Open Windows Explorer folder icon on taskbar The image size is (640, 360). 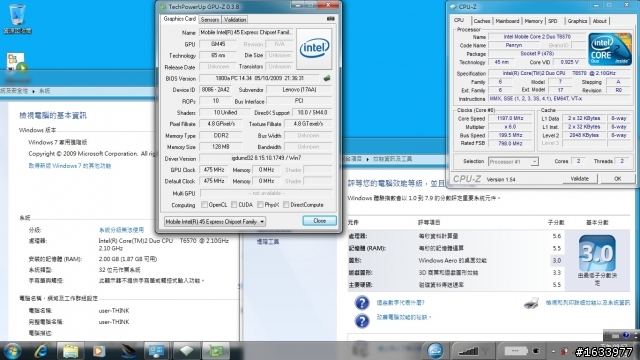click(x=70, y=351)
